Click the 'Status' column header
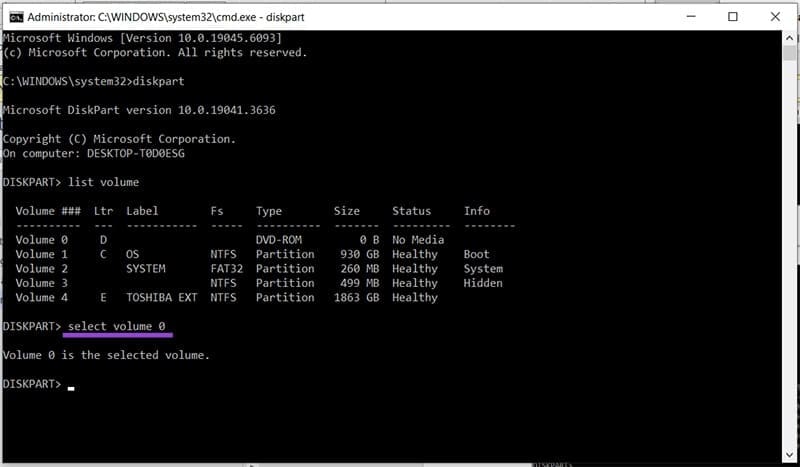 pos(412,211)
